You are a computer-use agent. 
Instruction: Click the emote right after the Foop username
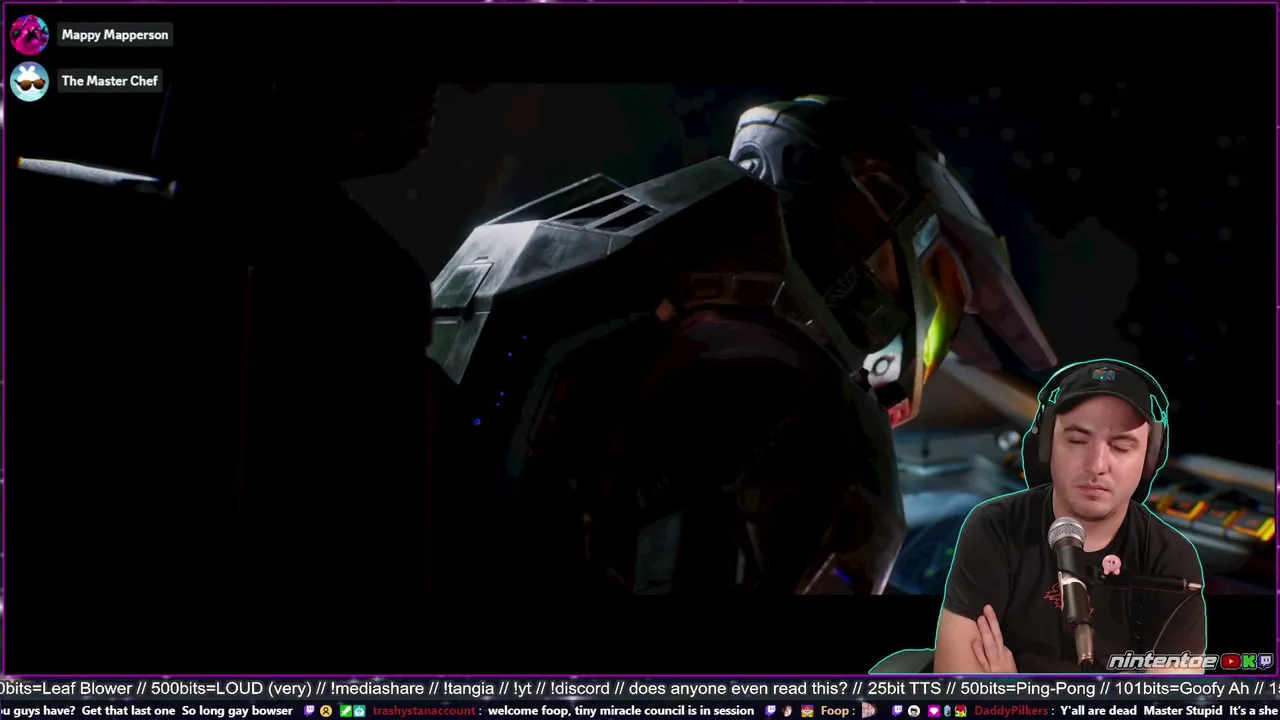tap(867, 711)
